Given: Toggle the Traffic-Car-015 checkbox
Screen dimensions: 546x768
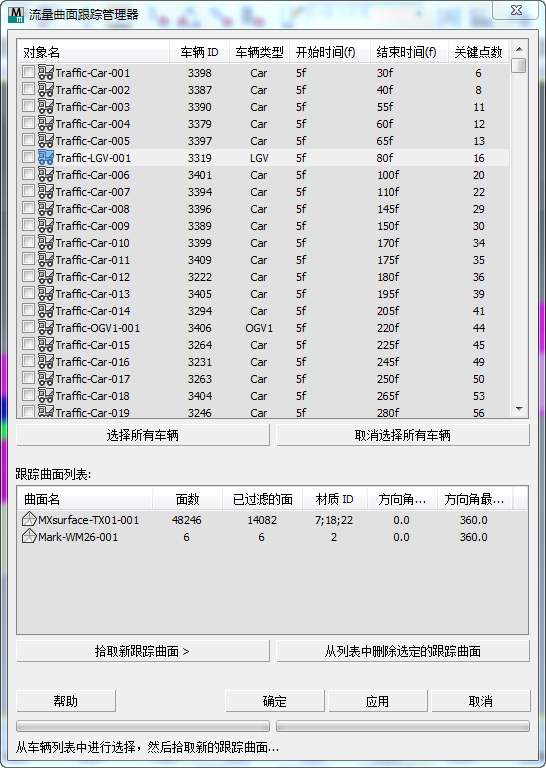Looking at the screenshot, I should 28,344.
